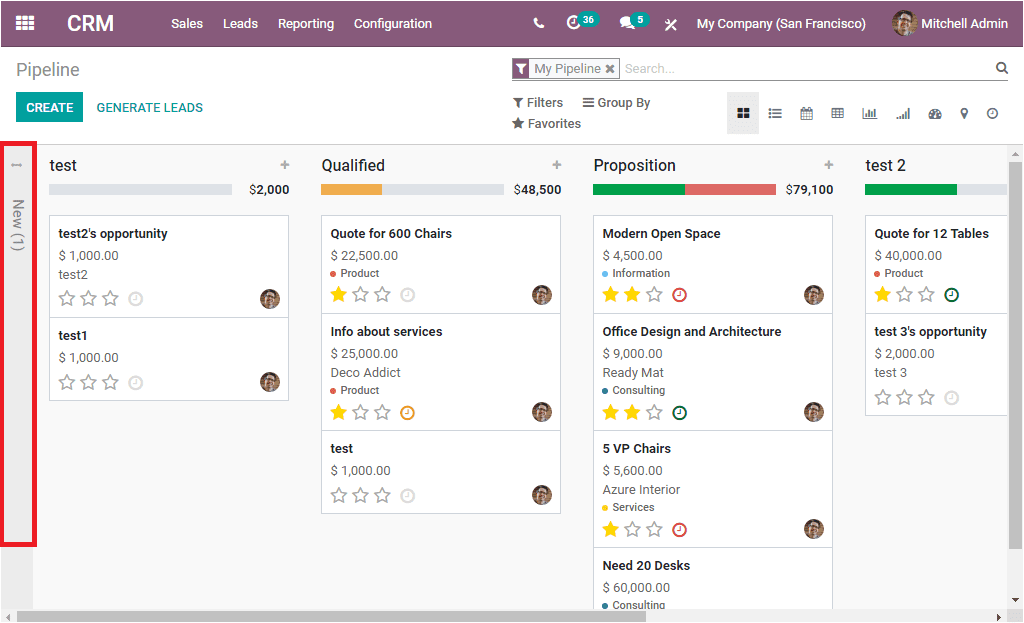Remove the My Pipeline filter tag
The height and width of the screenshot is (623, 1024).
(x=610, y=68)
